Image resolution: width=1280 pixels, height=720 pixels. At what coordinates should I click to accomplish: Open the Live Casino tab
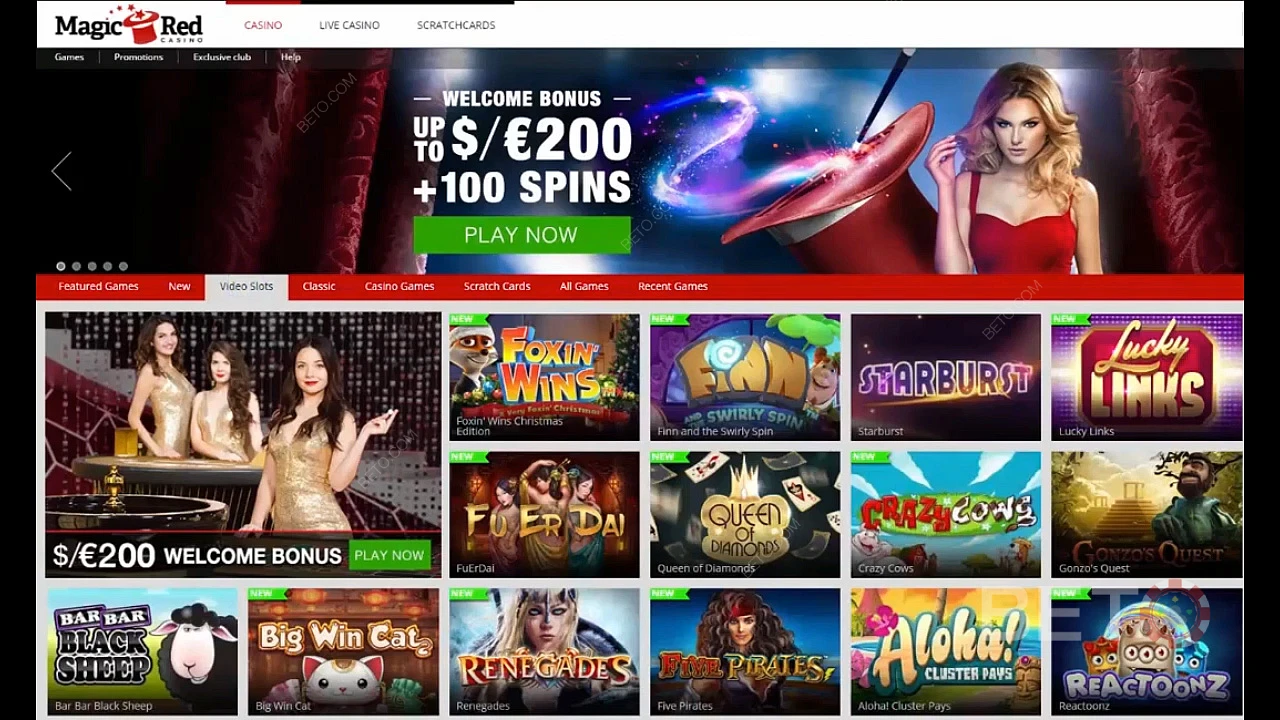[x=349, y=25]
